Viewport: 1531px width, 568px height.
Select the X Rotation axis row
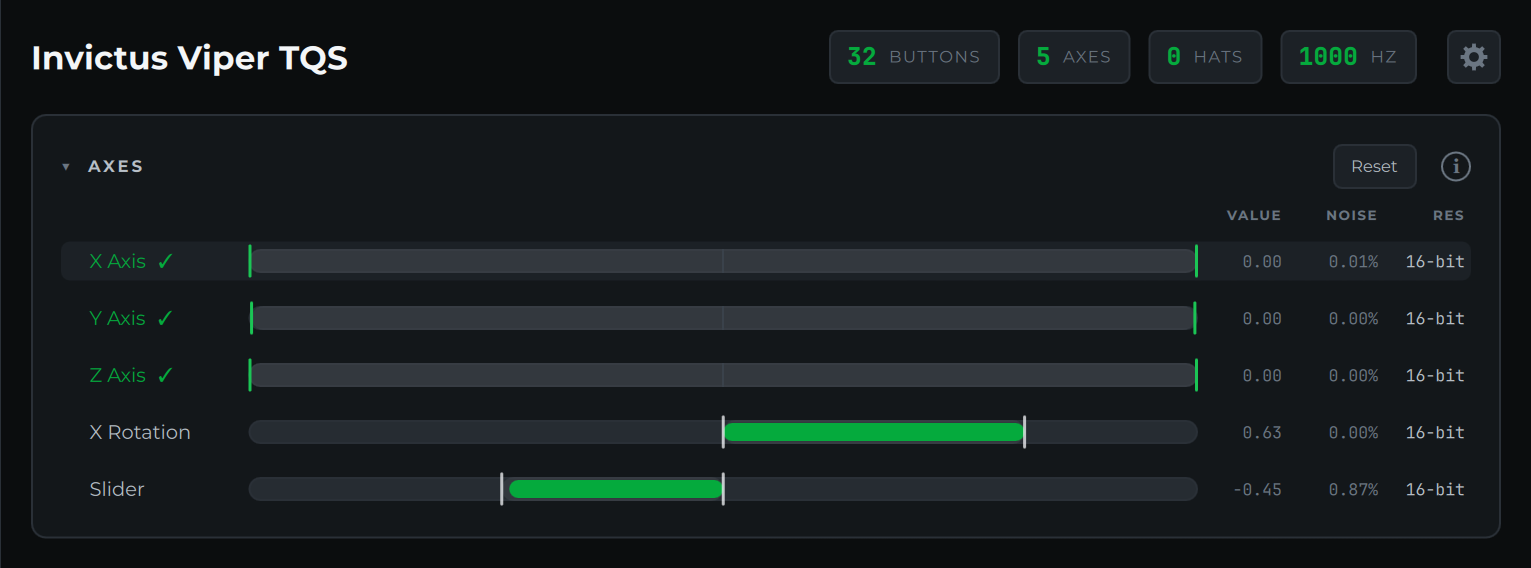tap(766, 432)
